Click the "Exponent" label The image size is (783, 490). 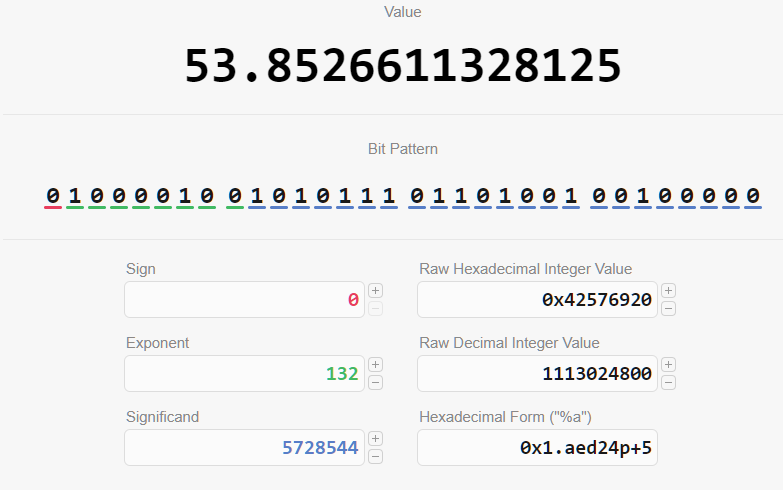coord(157,343)
